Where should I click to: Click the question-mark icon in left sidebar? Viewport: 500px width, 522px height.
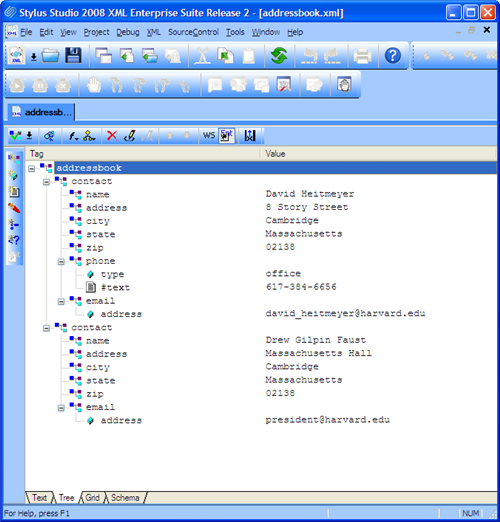[14, 240]
